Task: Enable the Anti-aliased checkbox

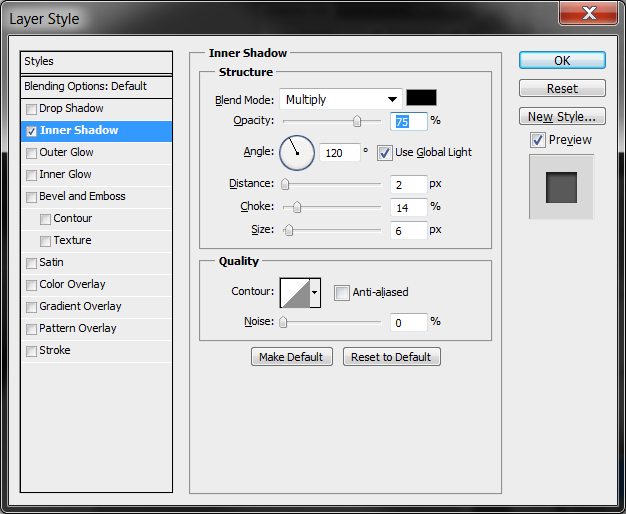Action: [x=342, y=293]
